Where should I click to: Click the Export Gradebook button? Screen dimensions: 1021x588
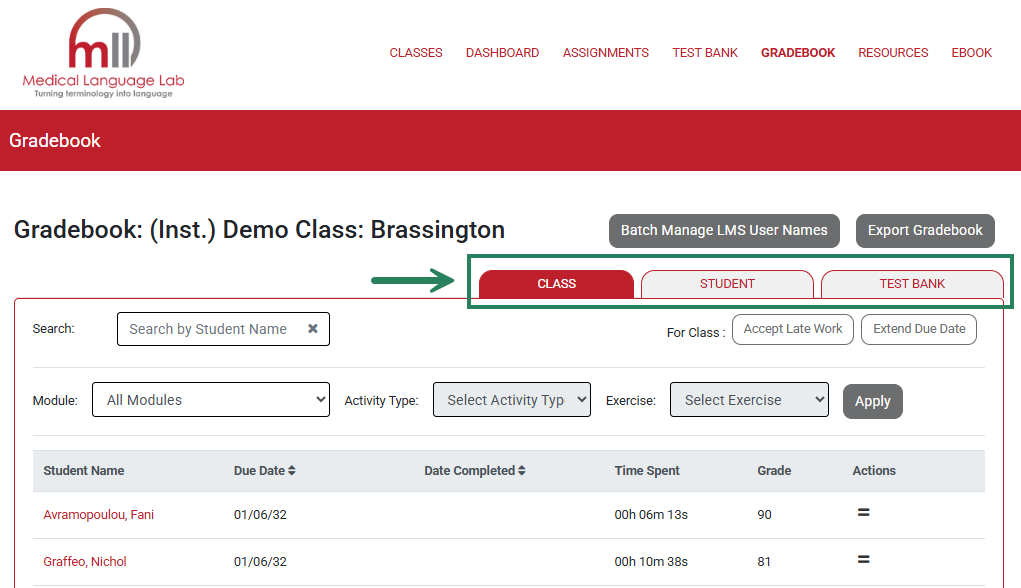click(x=925, y=230)
